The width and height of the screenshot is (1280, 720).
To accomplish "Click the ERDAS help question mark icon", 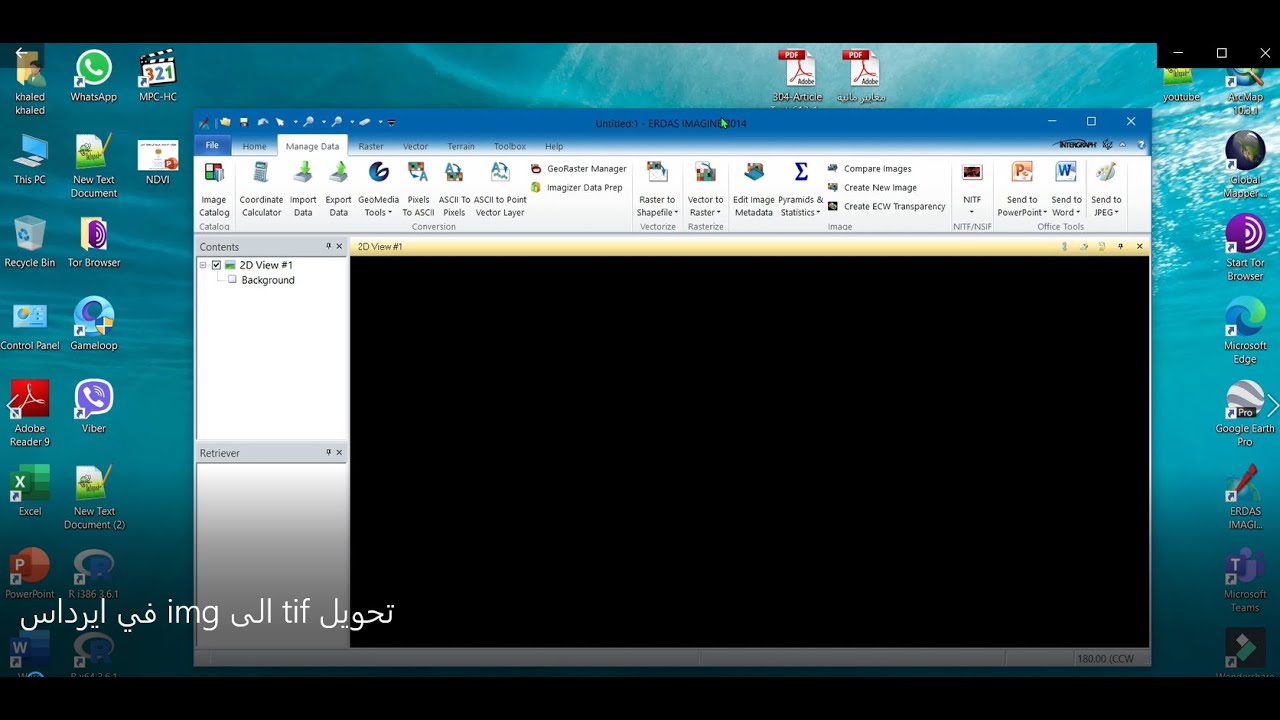I will pos(1141,145).
